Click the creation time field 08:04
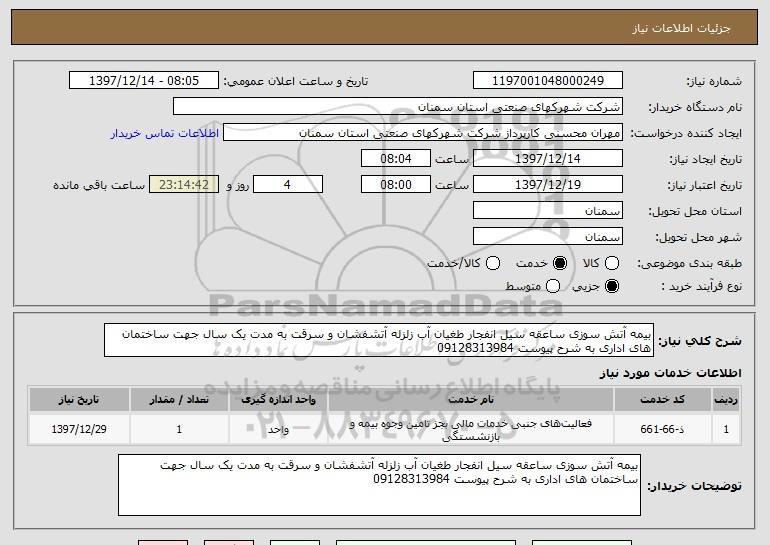This screenshot has width=770, height=545. 396,159
